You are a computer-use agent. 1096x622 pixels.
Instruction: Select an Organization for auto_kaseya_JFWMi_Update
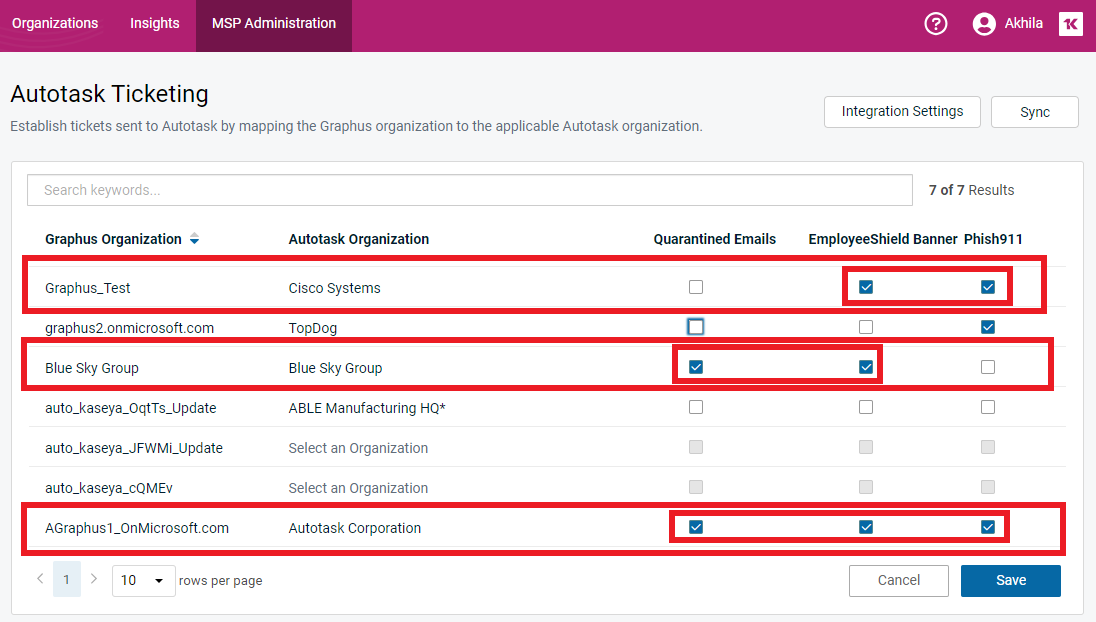(x=358, y=448)
